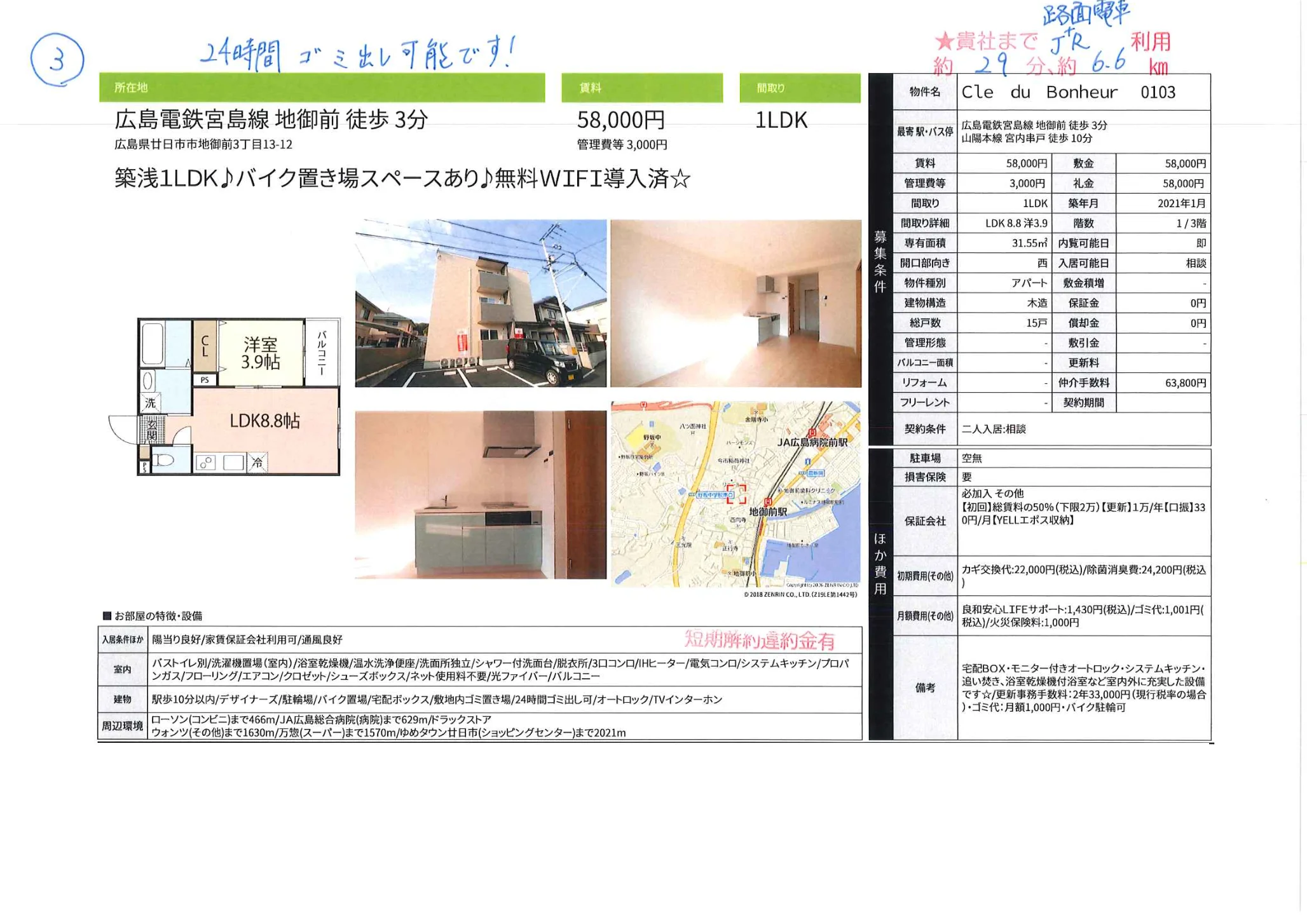
Task: Click the bathtub icon in floor plan
Action: [153, 344]
